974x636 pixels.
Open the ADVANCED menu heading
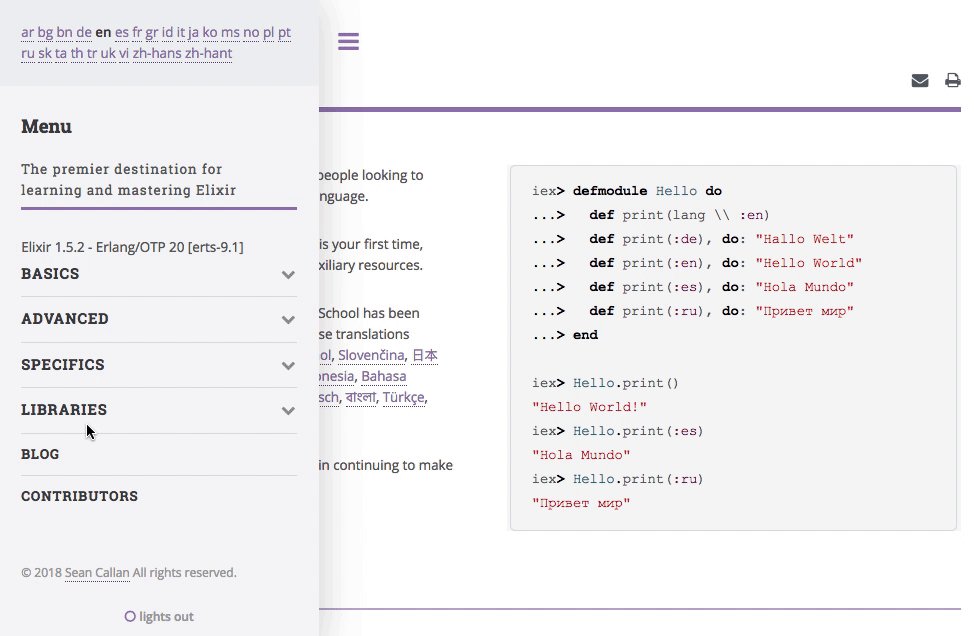pos(65,319)
